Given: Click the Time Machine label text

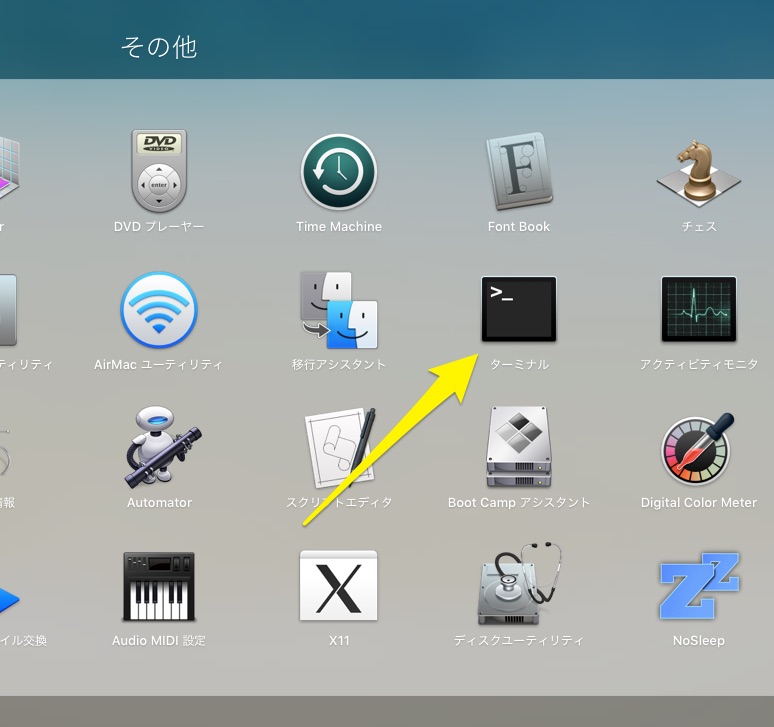Looking at the screenshot, I should (x=339, y=227).
